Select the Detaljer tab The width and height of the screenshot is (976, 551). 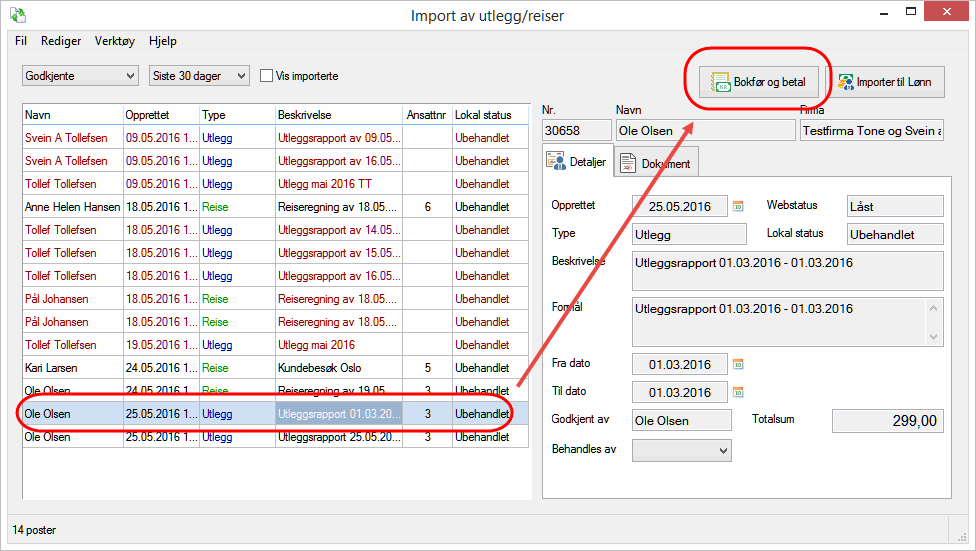click(x=576, y=161)
